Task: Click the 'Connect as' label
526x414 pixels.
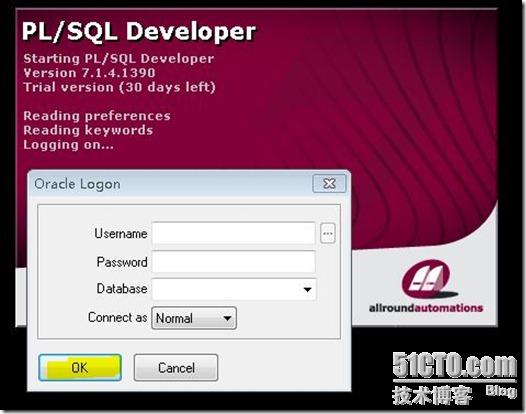Action: 117,317
